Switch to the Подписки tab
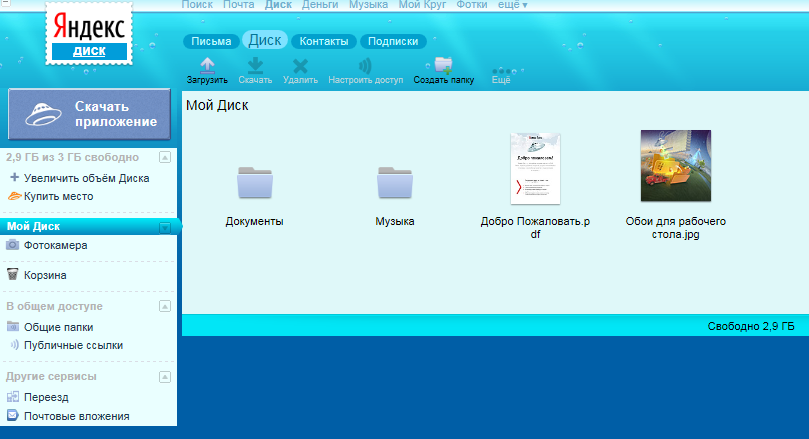809x439 pixels. [x=393, y=41]
